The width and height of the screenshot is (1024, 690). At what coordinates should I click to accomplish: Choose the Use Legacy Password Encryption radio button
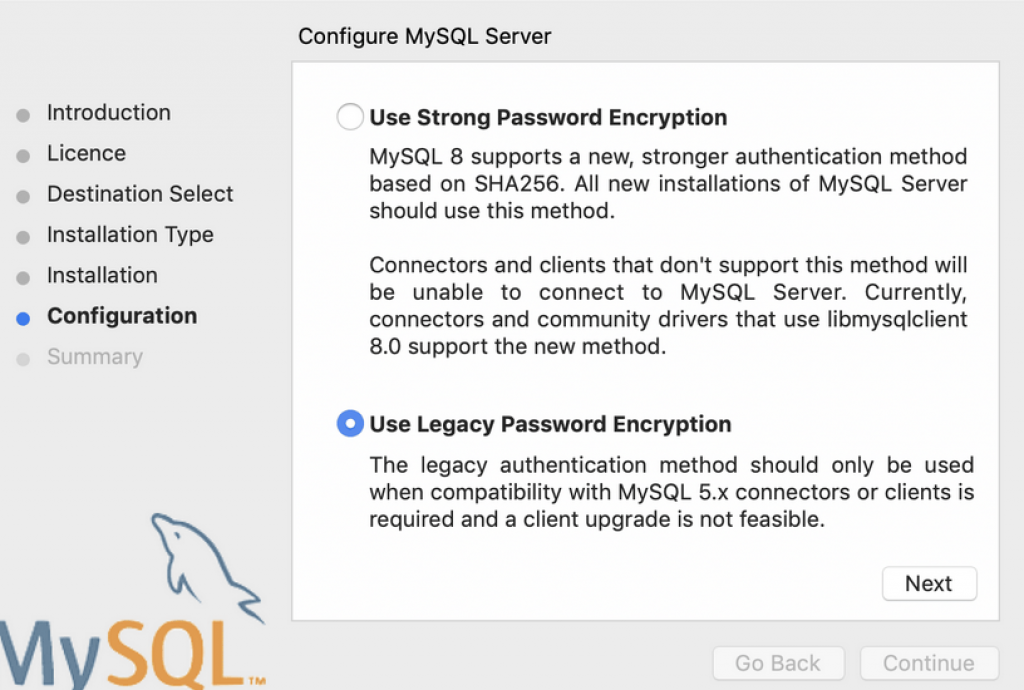pos(350,424)
